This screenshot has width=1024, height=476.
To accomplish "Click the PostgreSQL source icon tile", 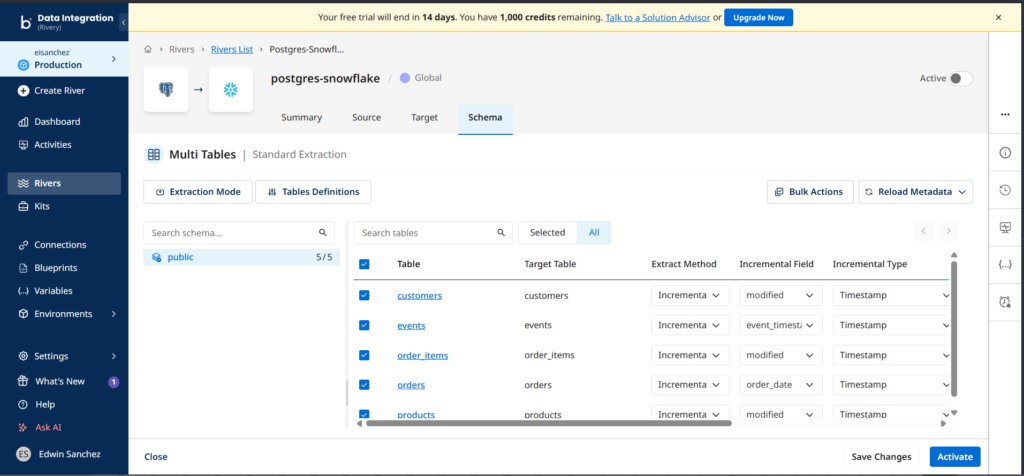I will (x=166, y=89).
